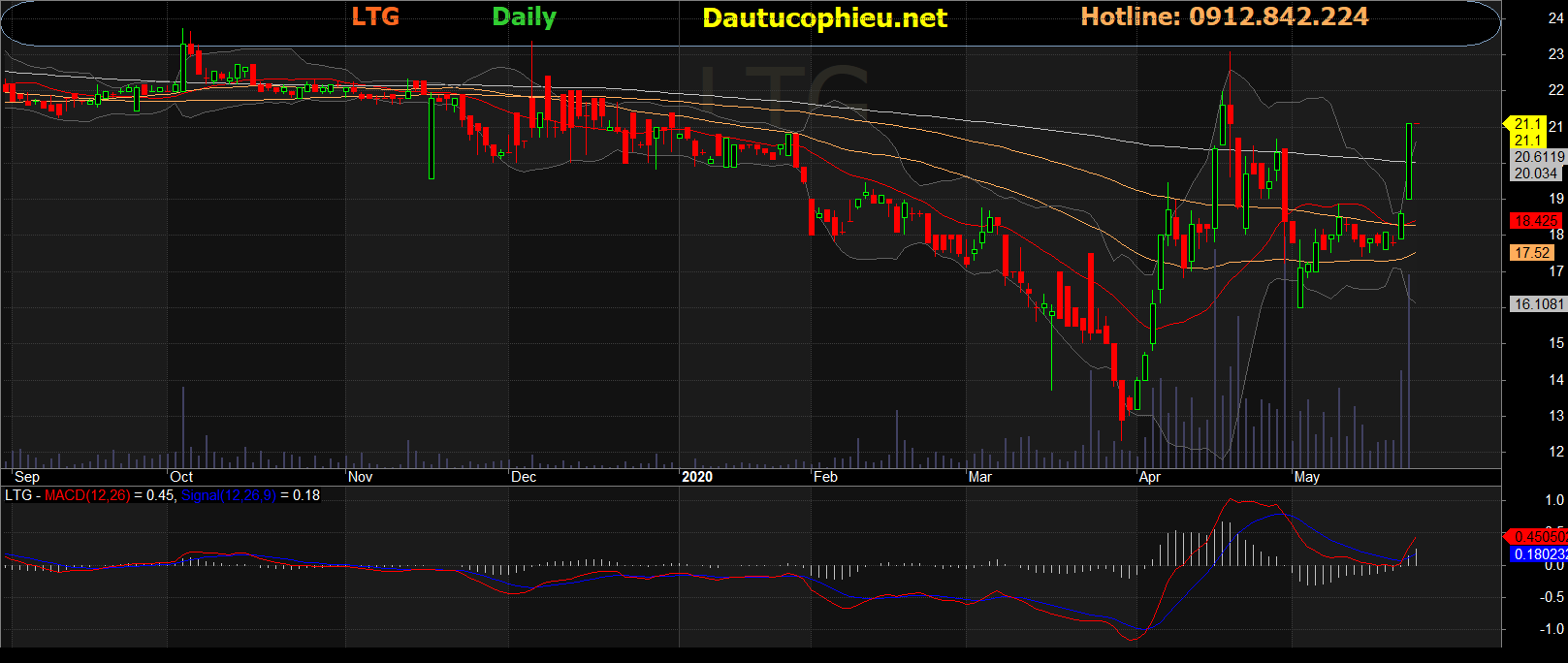Jump to Dec on the time axis
Screen dimensions: 1568x663
click(524, 477)
